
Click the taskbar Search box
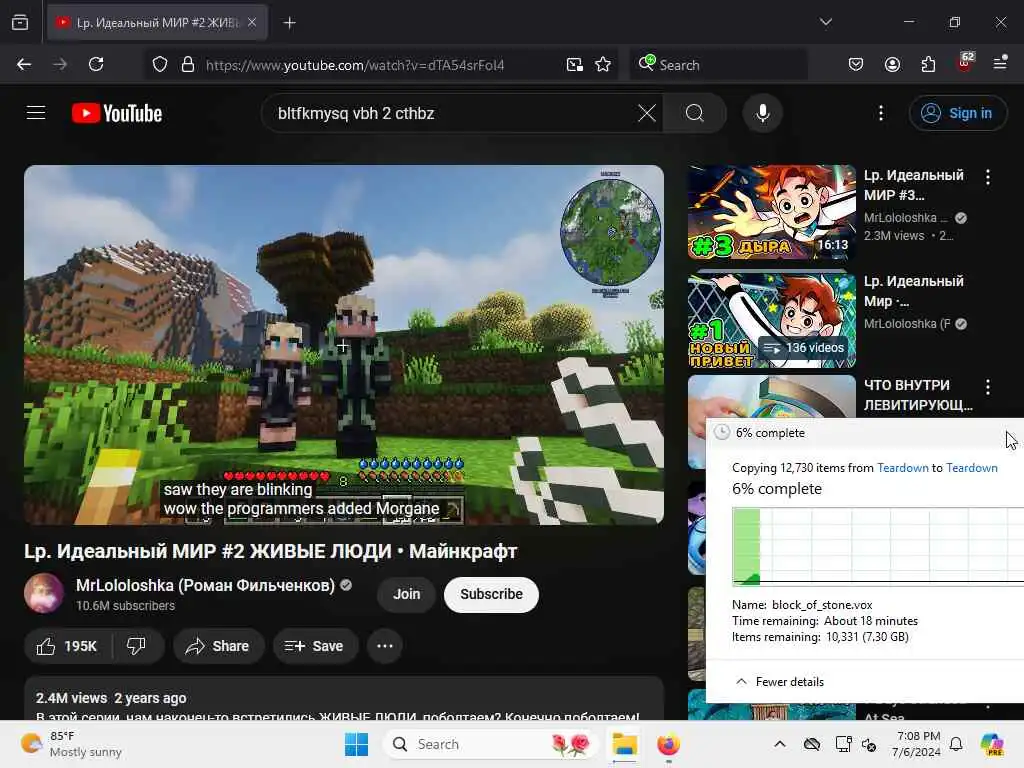(491, 744)
